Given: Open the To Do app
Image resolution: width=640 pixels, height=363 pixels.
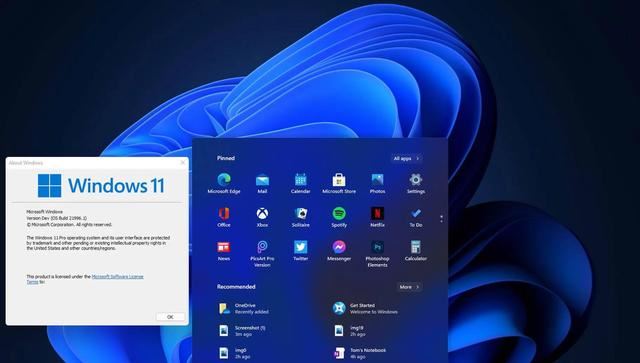Looking at the screenshot, I should coord(416,217).
